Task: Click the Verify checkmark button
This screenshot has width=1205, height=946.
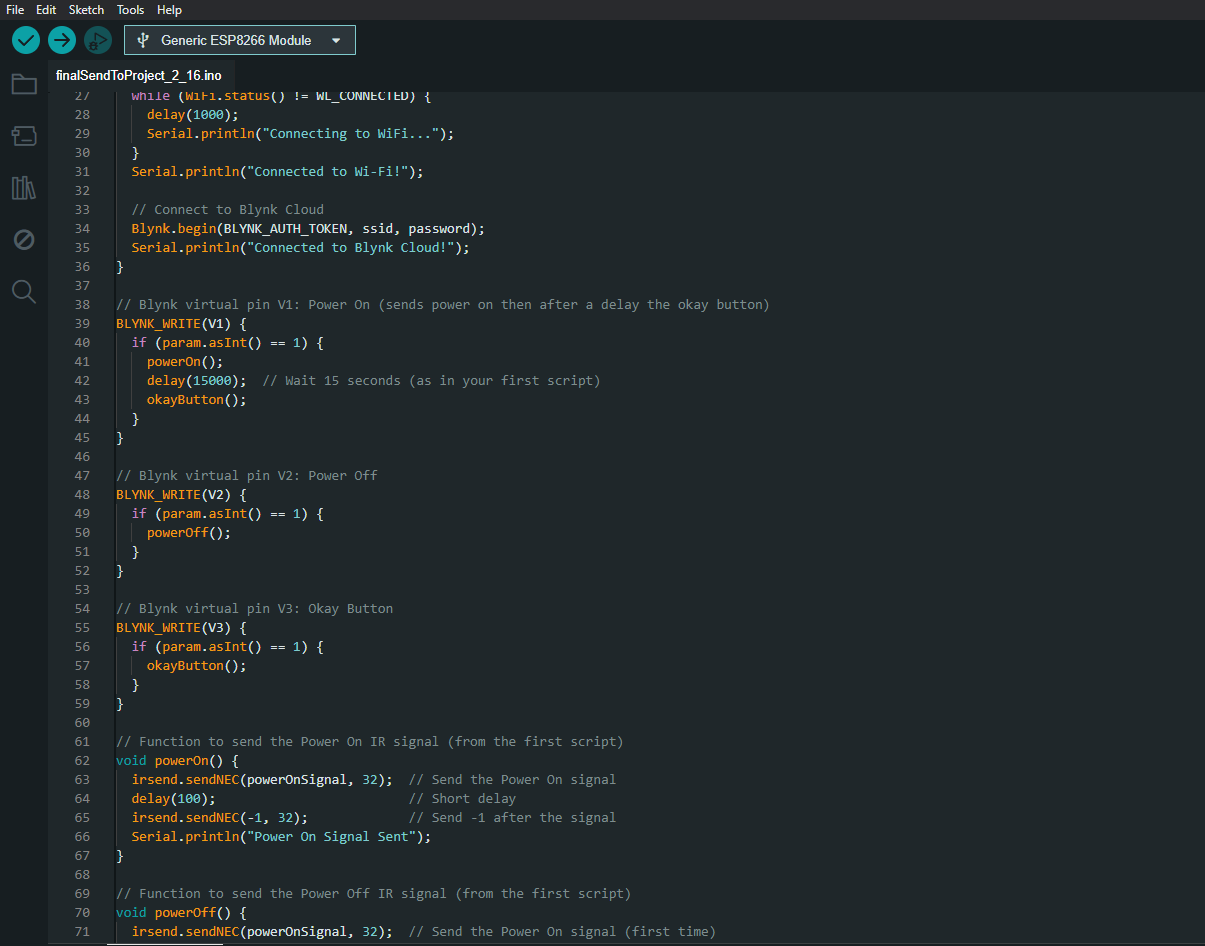Action: click(x=26, y=40)
